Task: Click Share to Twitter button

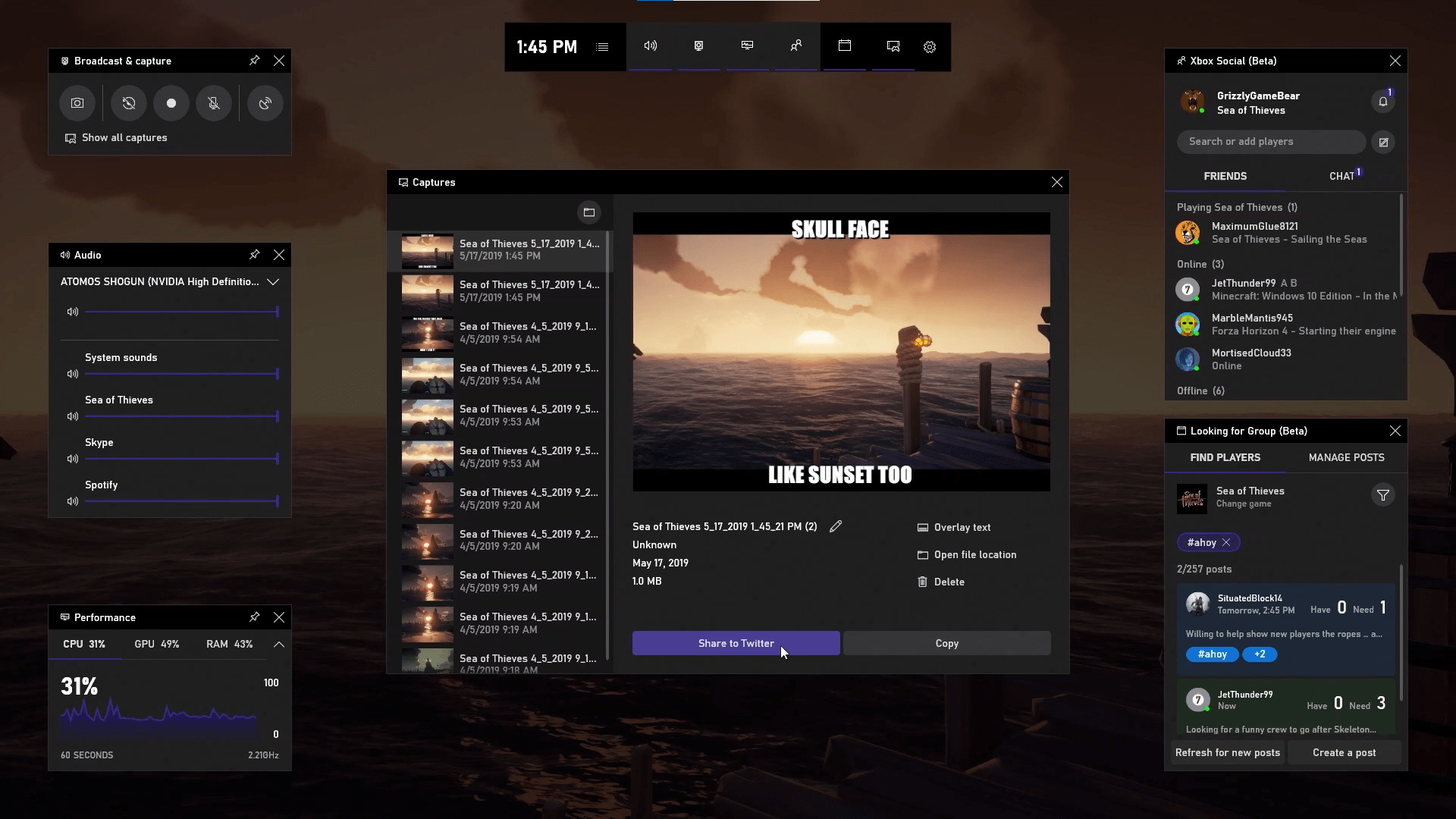Action: pyautogui.click(x=736, y=643)
